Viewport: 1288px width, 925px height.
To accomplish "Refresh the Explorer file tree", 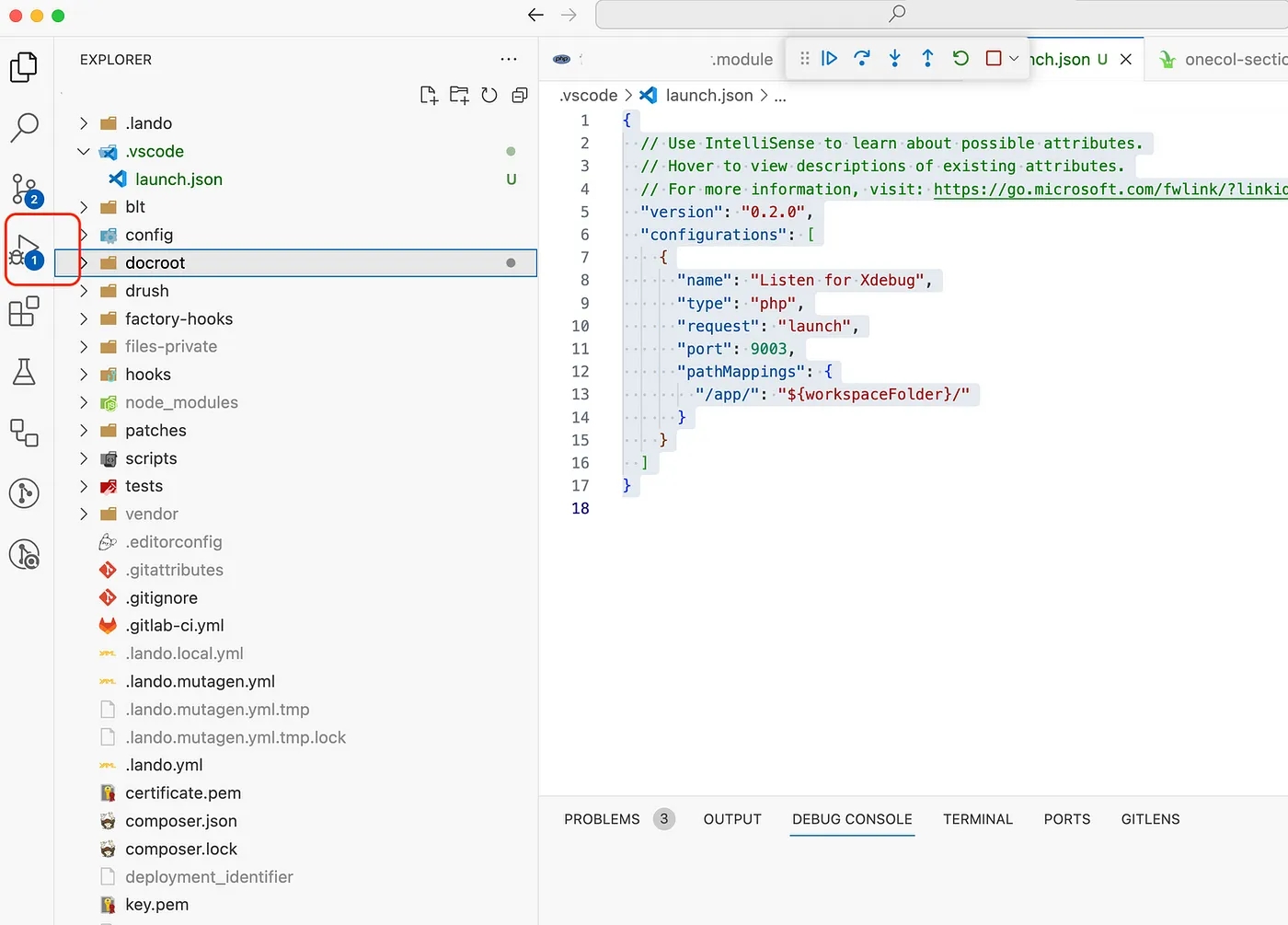I will [x=489, y=95].
